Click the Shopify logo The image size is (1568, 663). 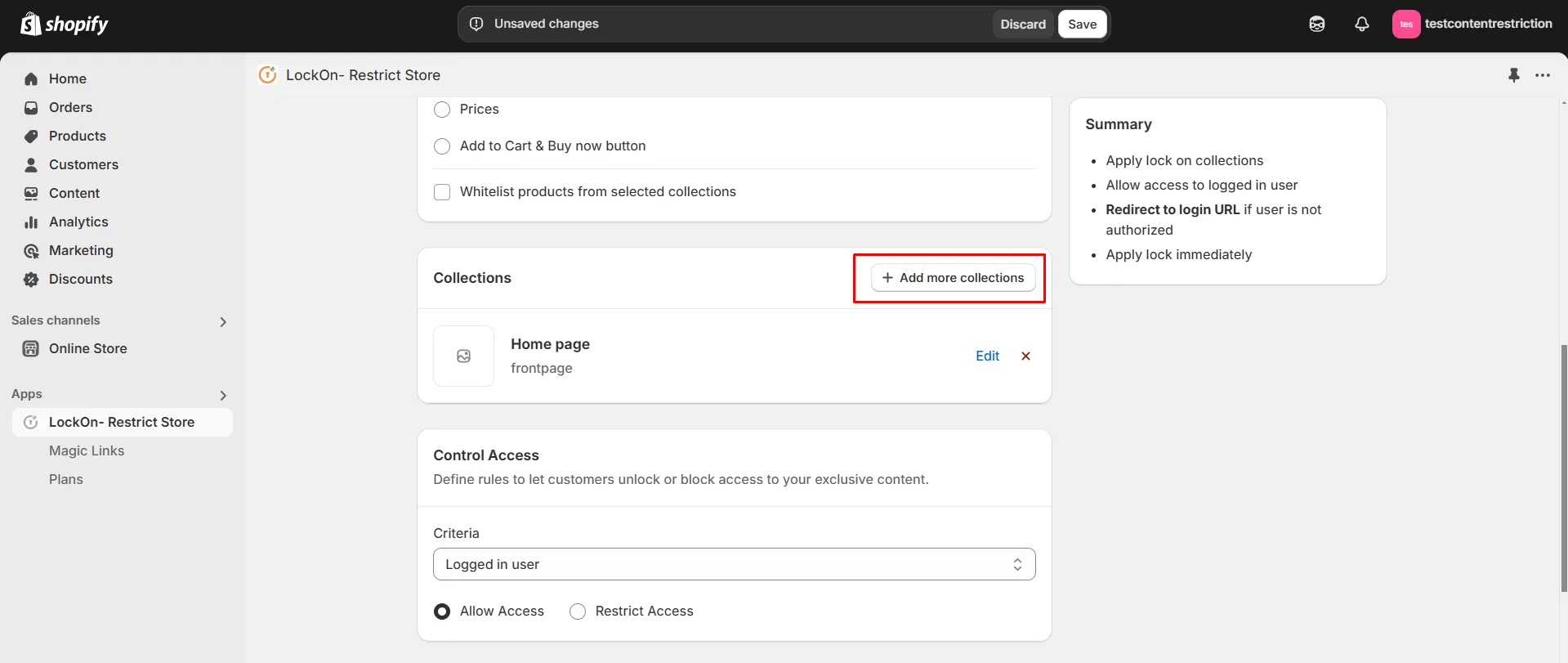(x=65, y=24)
